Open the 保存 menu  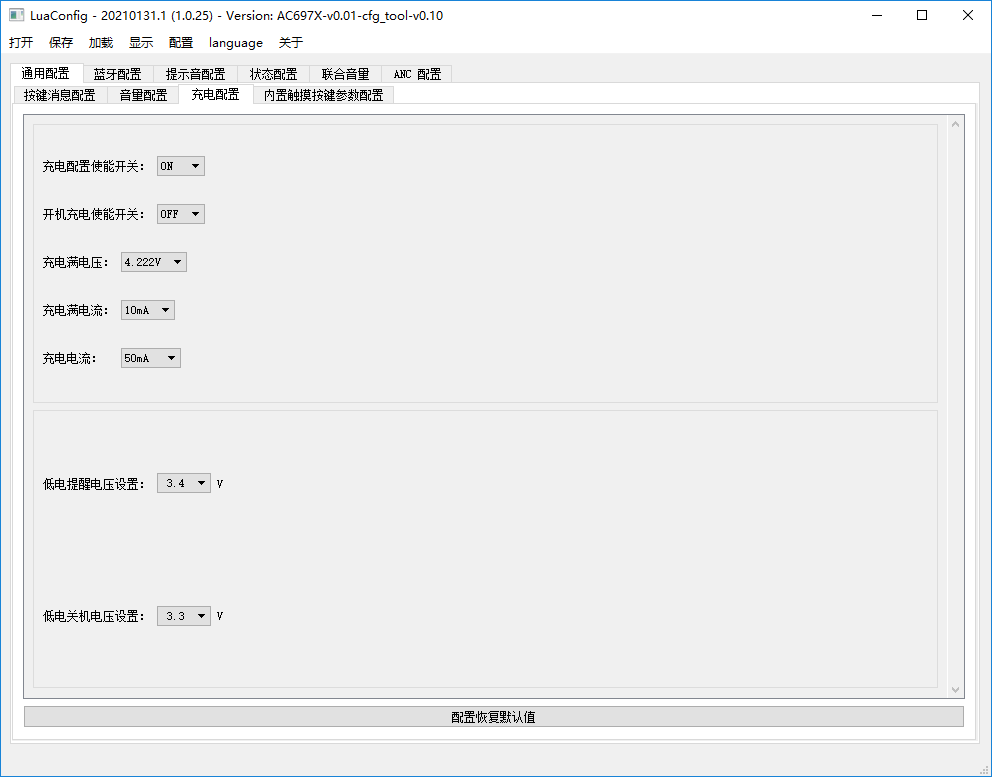pos(61,42)
